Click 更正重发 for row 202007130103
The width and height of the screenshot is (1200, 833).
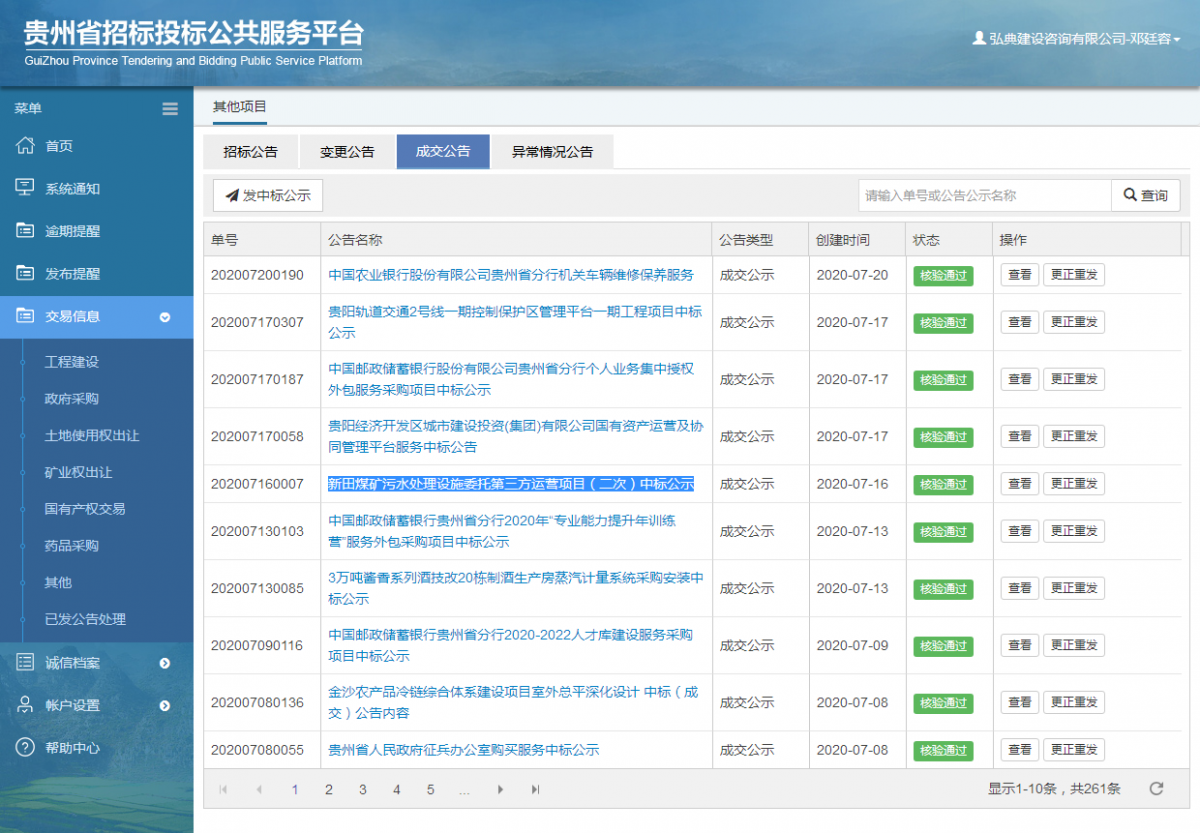[x=1074, y=531]
